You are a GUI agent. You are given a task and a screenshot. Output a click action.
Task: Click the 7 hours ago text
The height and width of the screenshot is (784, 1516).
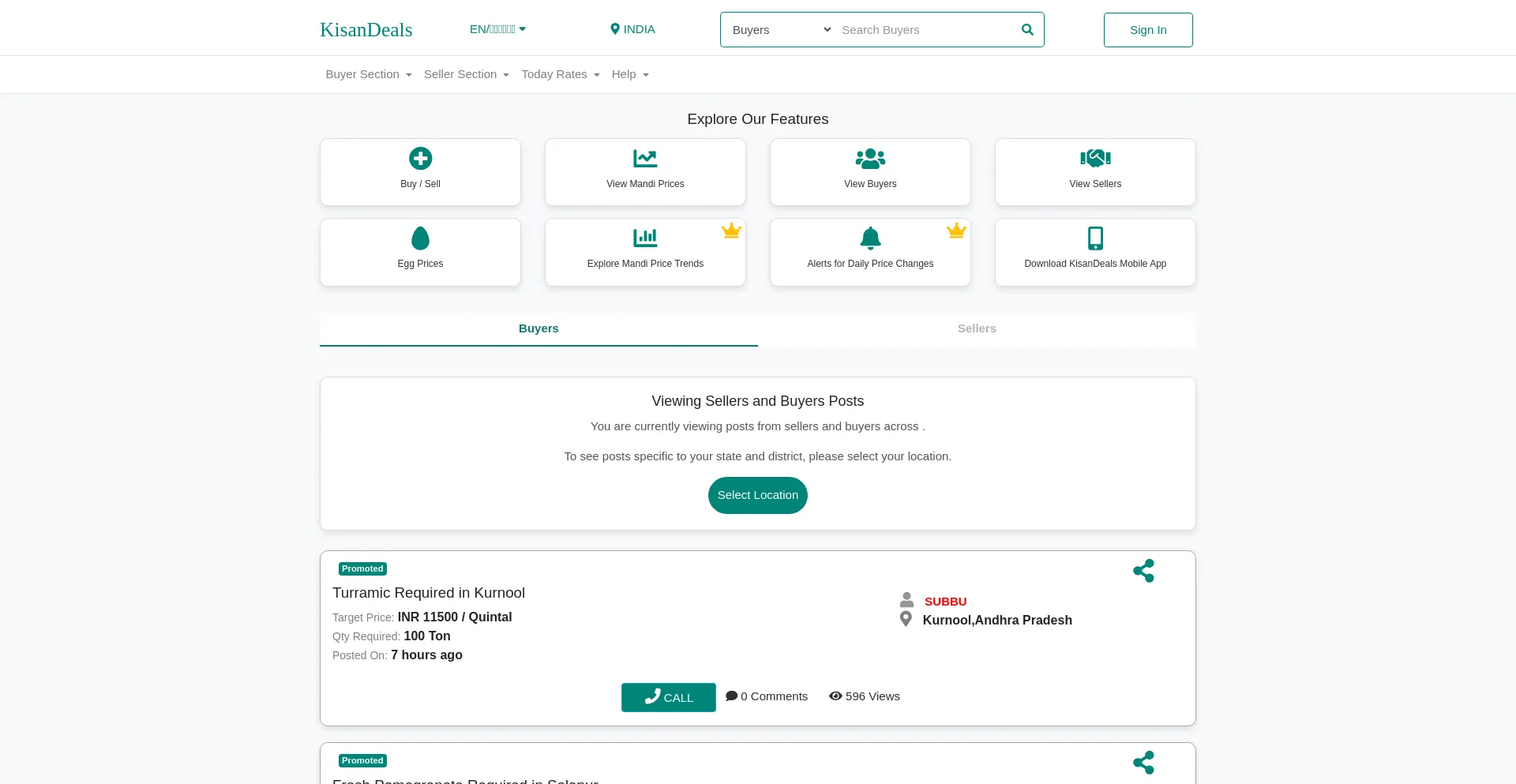426,655
